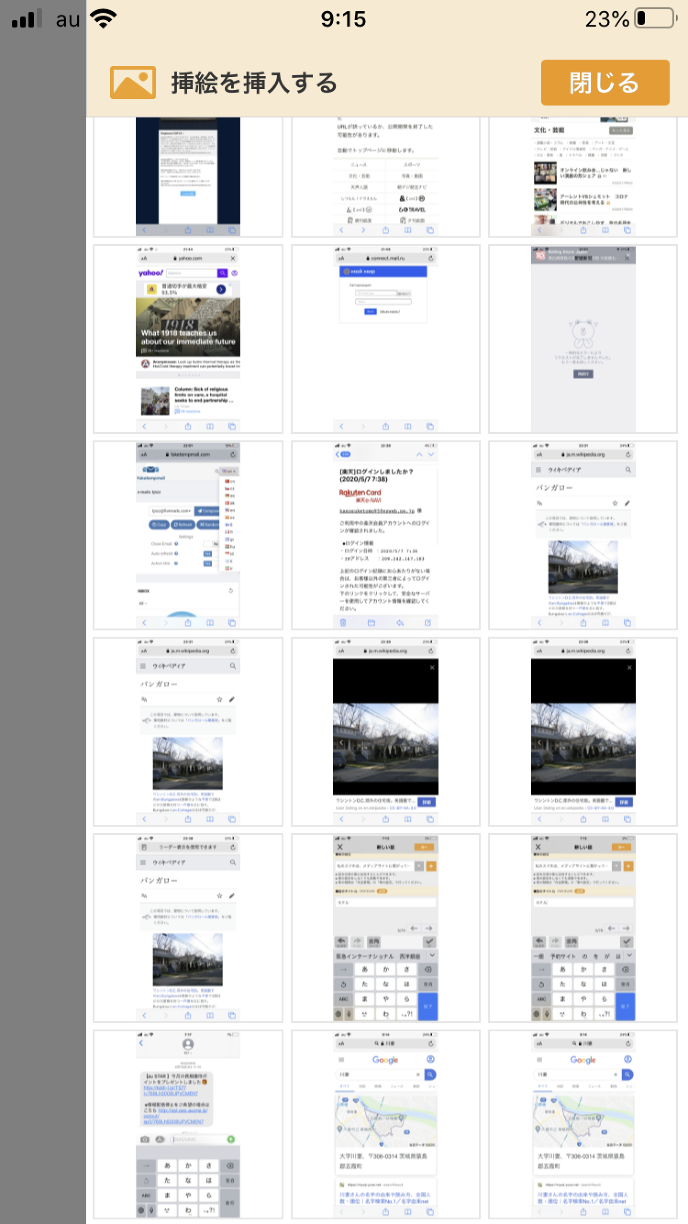Select the news category list screenshot at top
This screenshot has width=688, height=1224.
pos(386,177)
